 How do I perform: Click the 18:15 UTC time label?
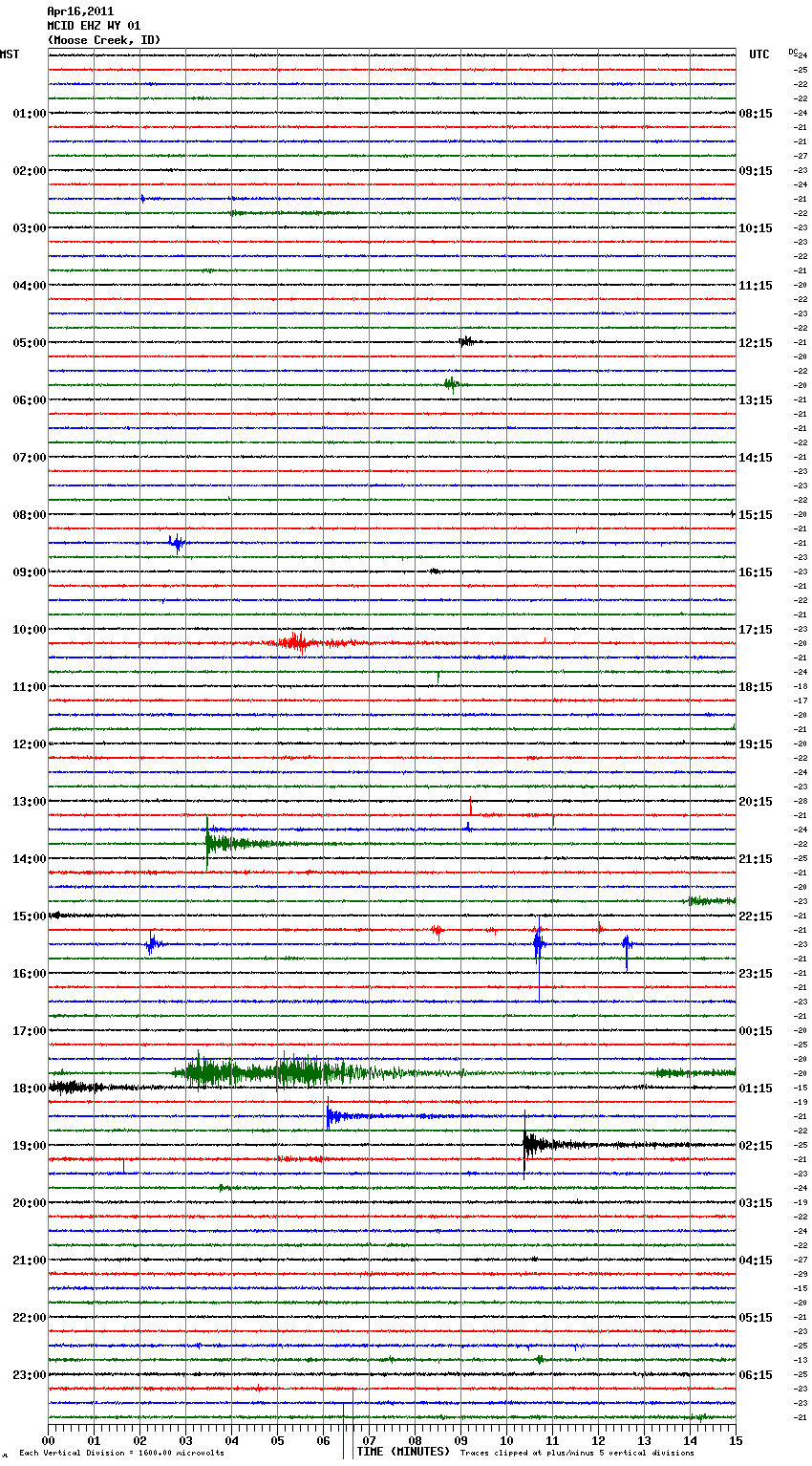pos(756,687)
